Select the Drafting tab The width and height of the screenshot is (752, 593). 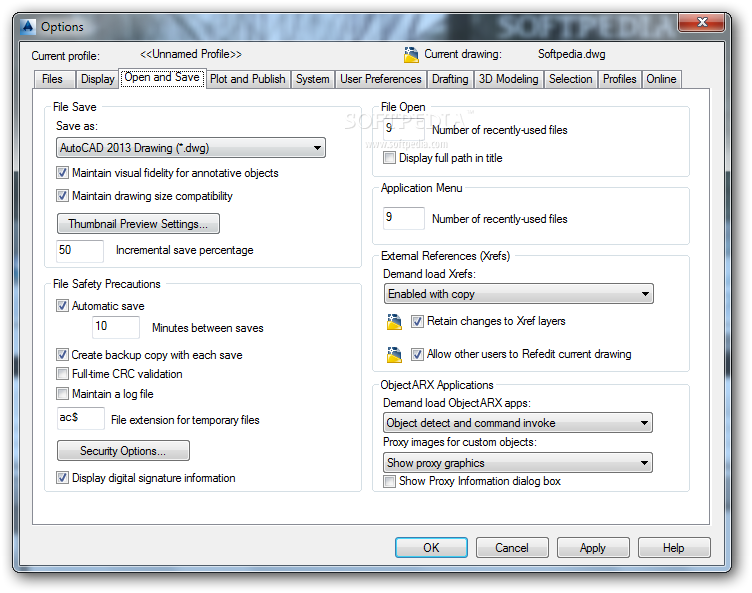pos(450,79)
